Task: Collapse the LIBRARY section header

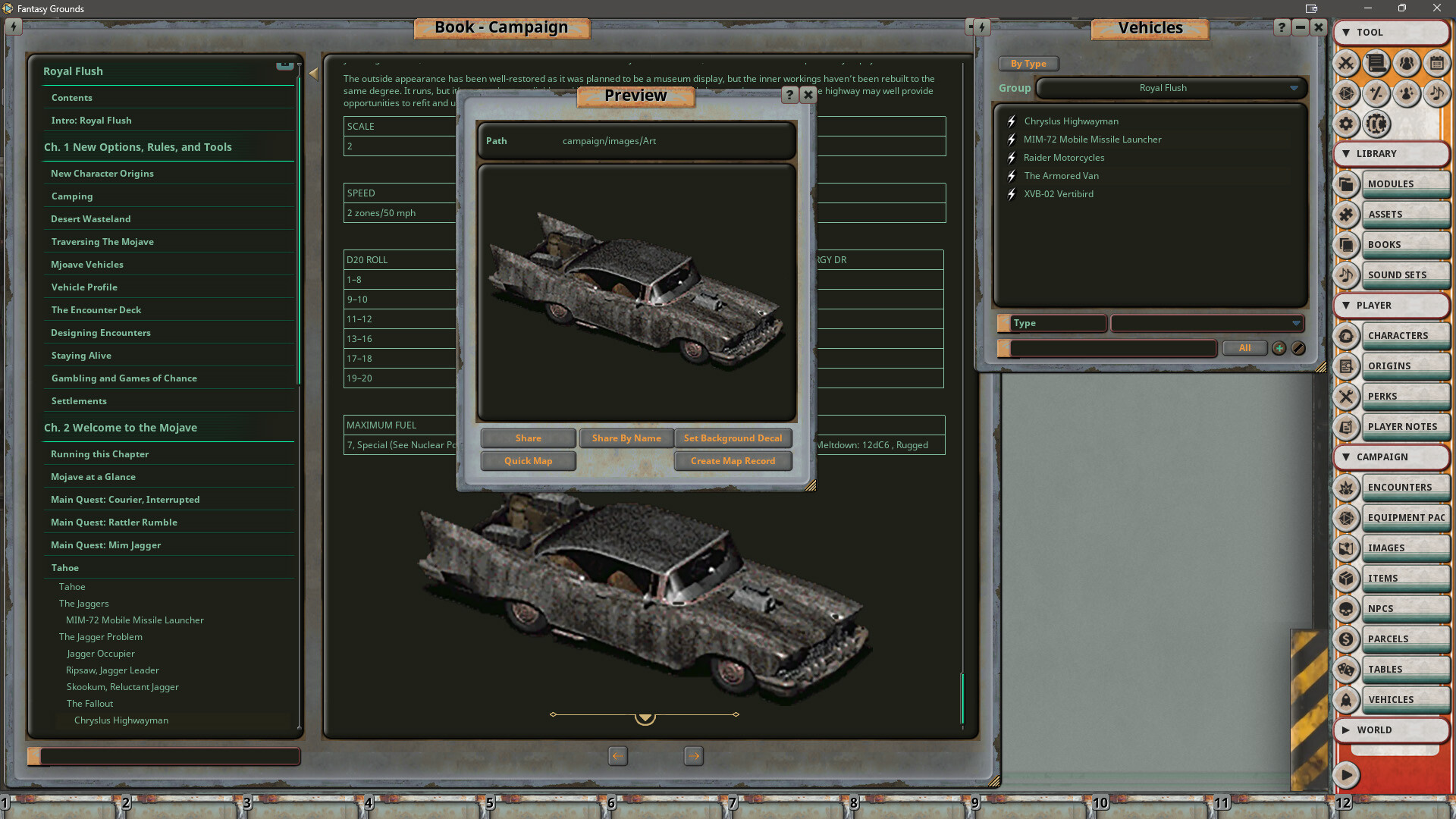Action: [1392, 154]
